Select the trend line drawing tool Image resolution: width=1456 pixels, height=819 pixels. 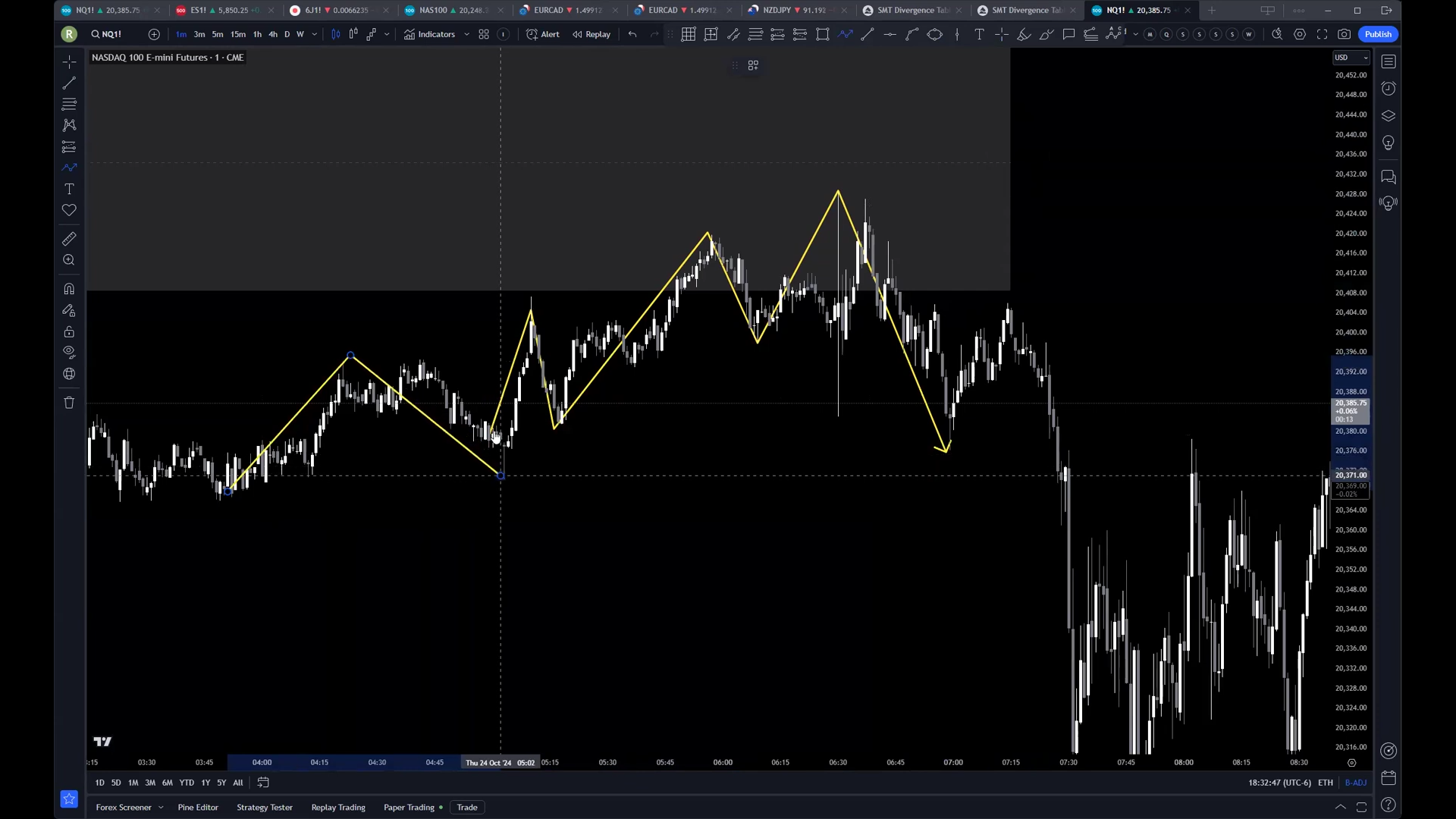coord(69,83)
